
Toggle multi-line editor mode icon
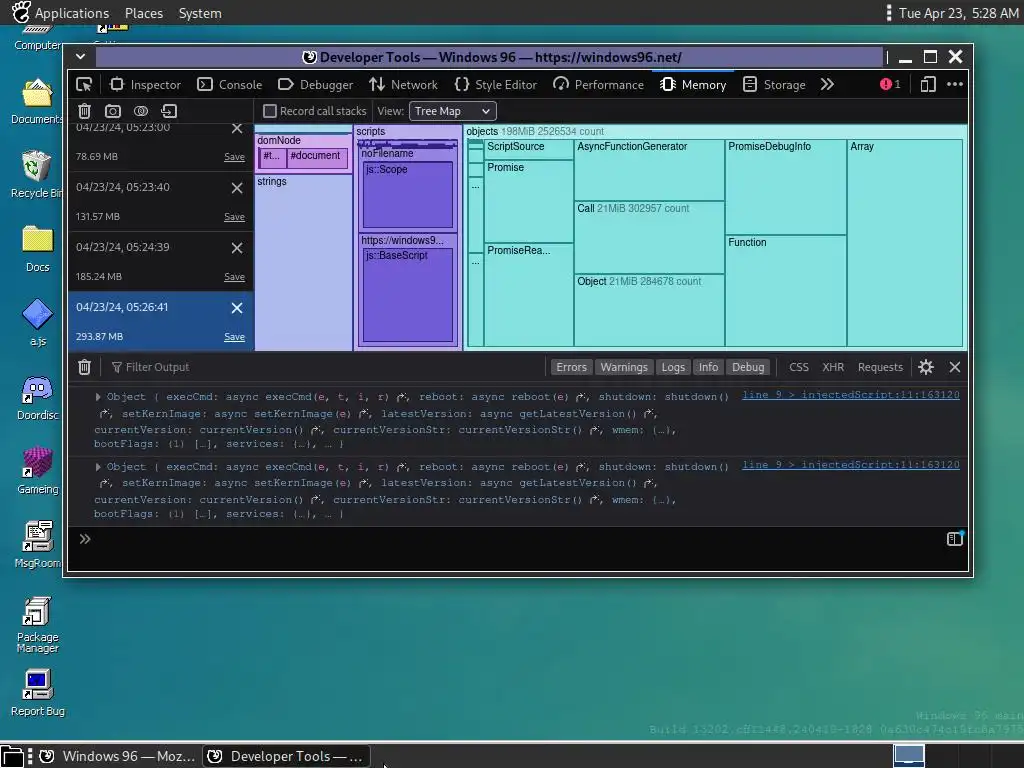(x=955, y=539)
